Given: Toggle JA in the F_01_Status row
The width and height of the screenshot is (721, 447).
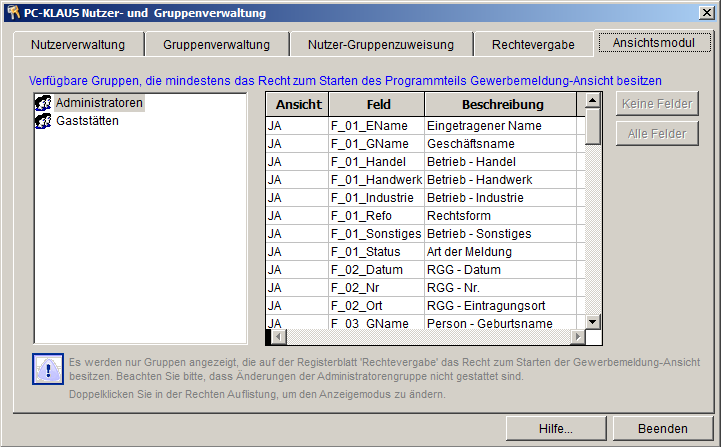Looking at the screenshot, I should click(295, 252).
